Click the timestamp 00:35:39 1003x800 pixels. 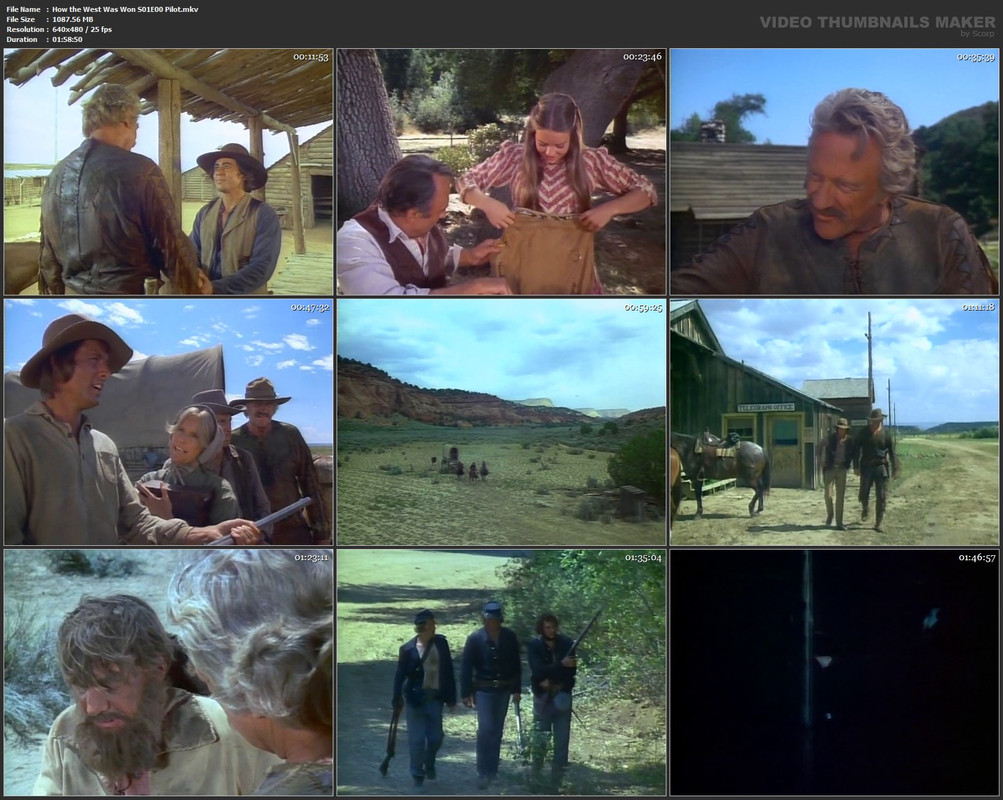[976, 57]
